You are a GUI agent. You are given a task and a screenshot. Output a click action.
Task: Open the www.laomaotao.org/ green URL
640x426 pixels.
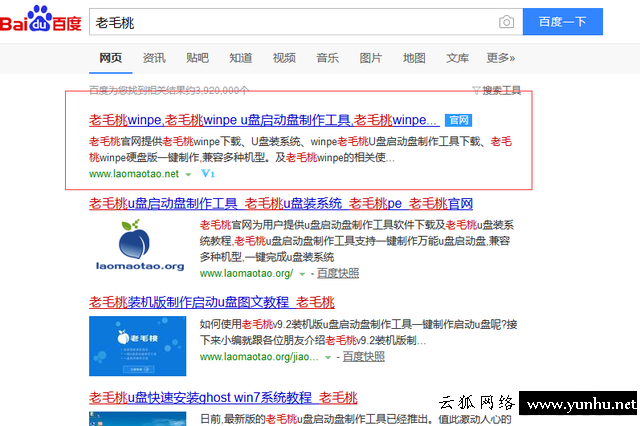coord(246,273)
